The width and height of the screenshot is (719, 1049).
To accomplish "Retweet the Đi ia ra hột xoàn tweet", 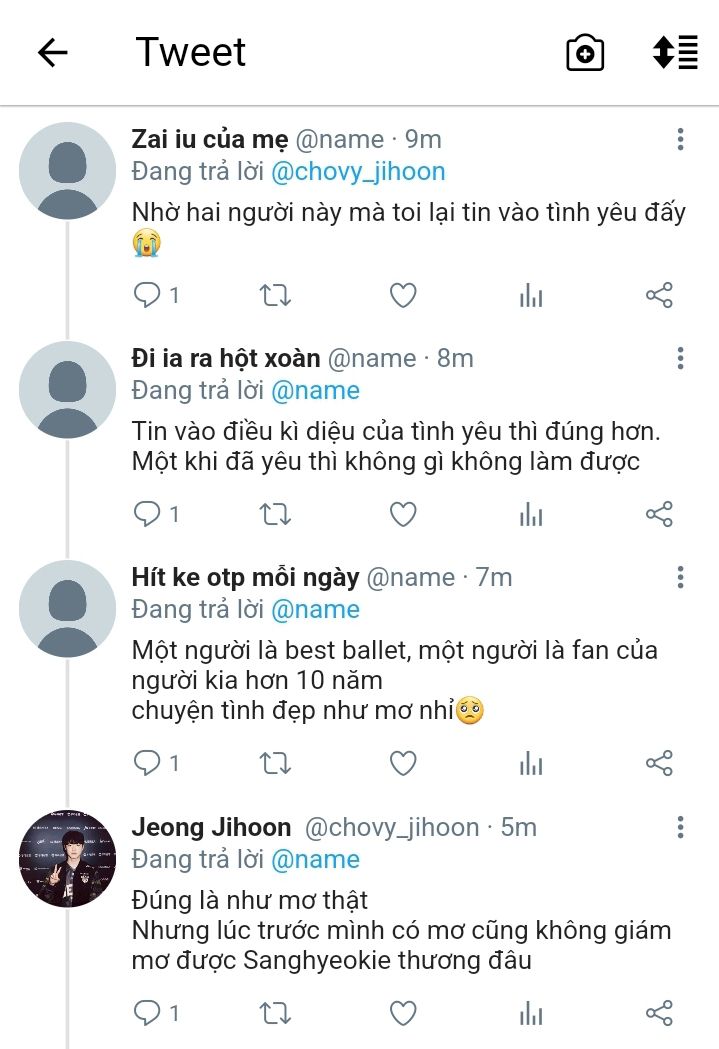I will pos(275,515).
